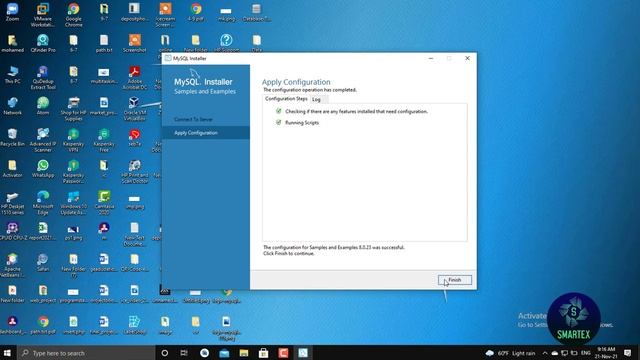Open the Windows Start menu
This screenshot has width=640, height=360.
point(7,353)
